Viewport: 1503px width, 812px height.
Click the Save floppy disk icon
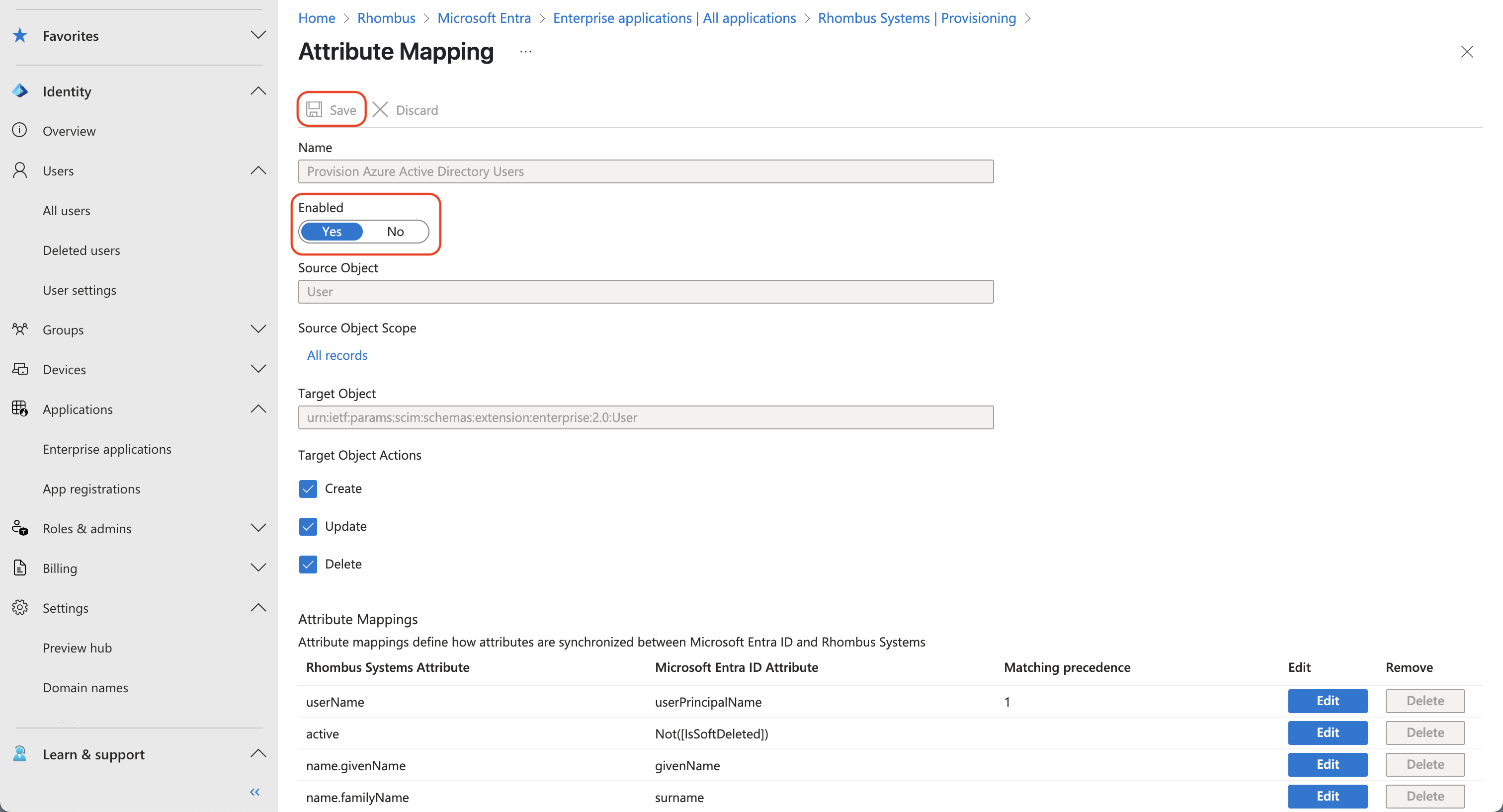click(x=314, y=109)
